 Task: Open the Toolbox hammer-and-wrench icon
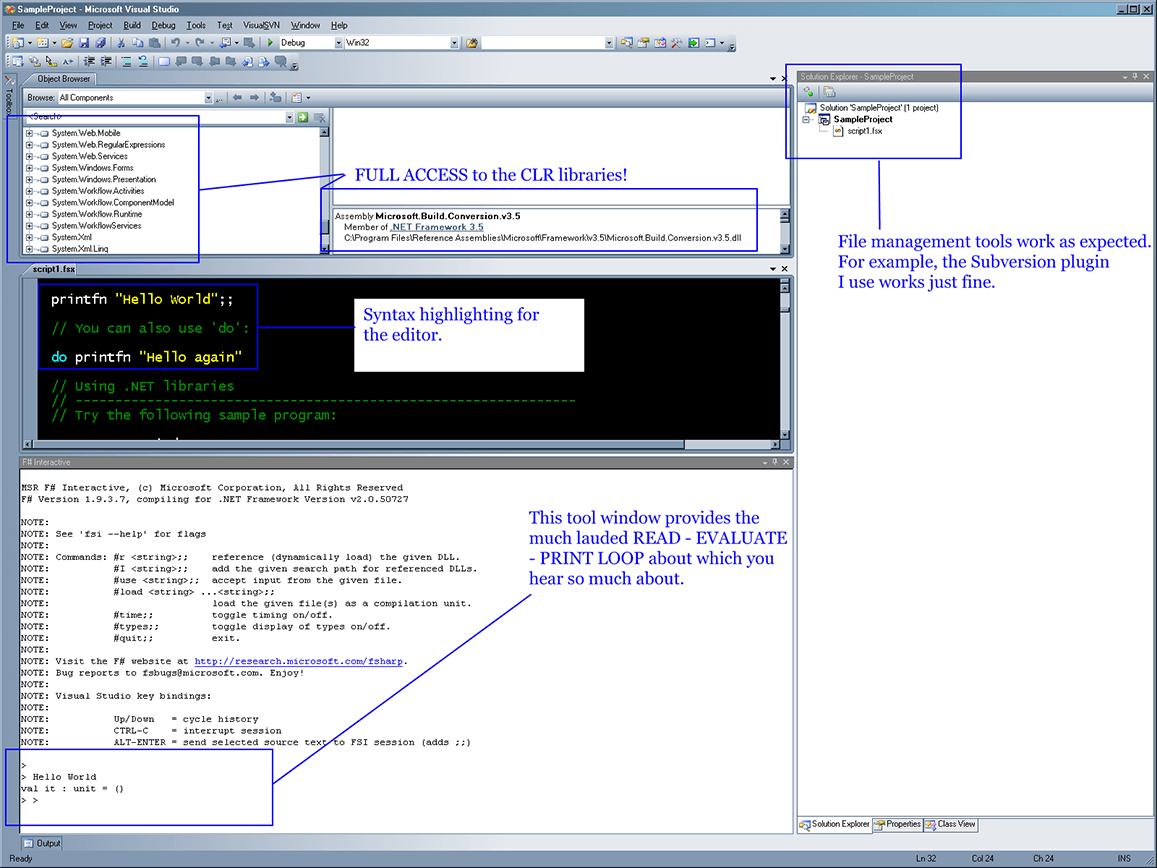coord(677,43)
